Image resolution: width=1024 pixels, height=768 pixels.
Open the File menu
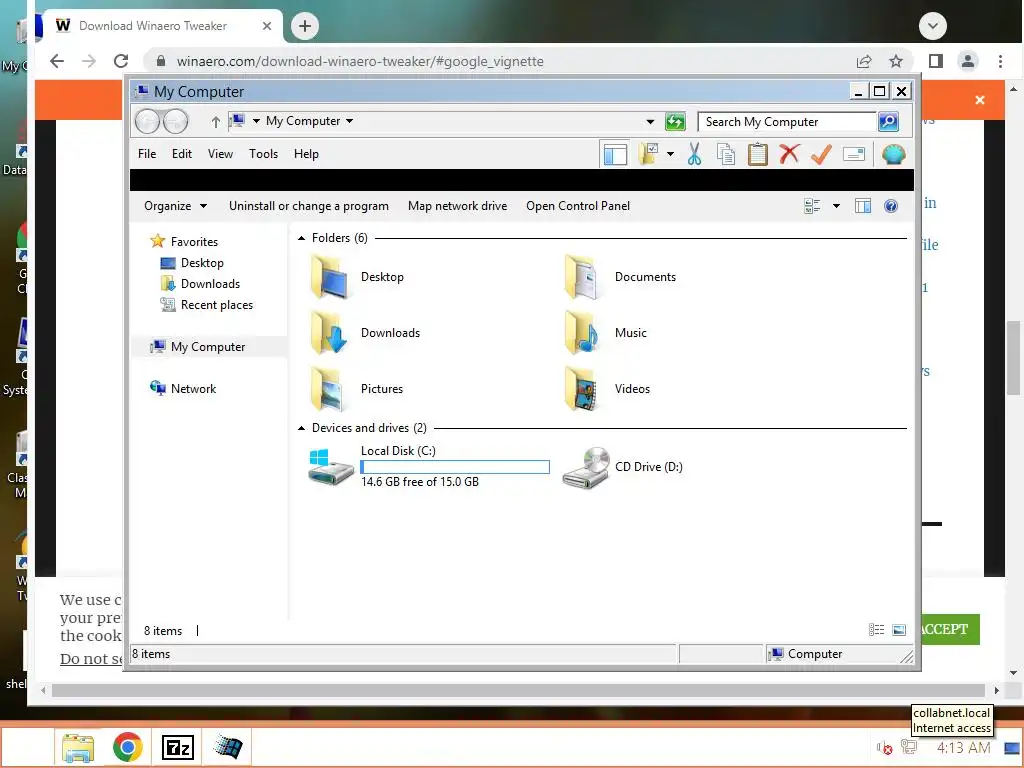pyautogui.click(x=147, y=154)
